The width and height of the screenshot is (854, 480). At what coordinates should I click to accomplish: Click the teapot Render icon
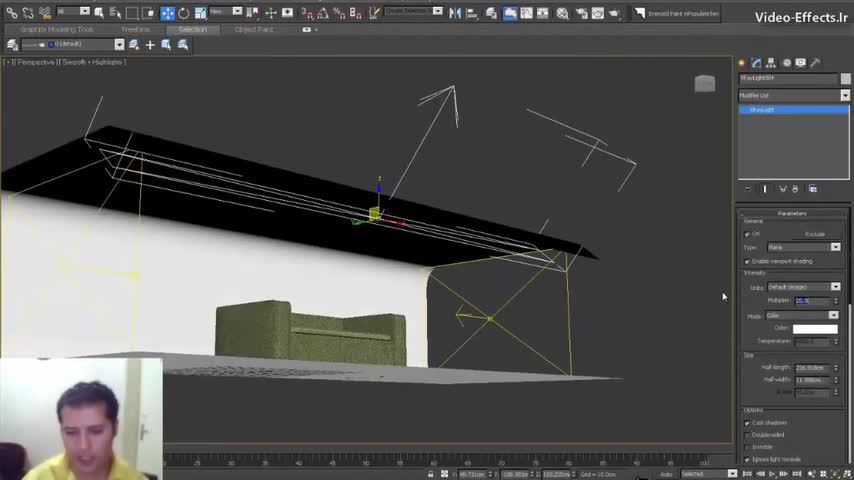613,13
